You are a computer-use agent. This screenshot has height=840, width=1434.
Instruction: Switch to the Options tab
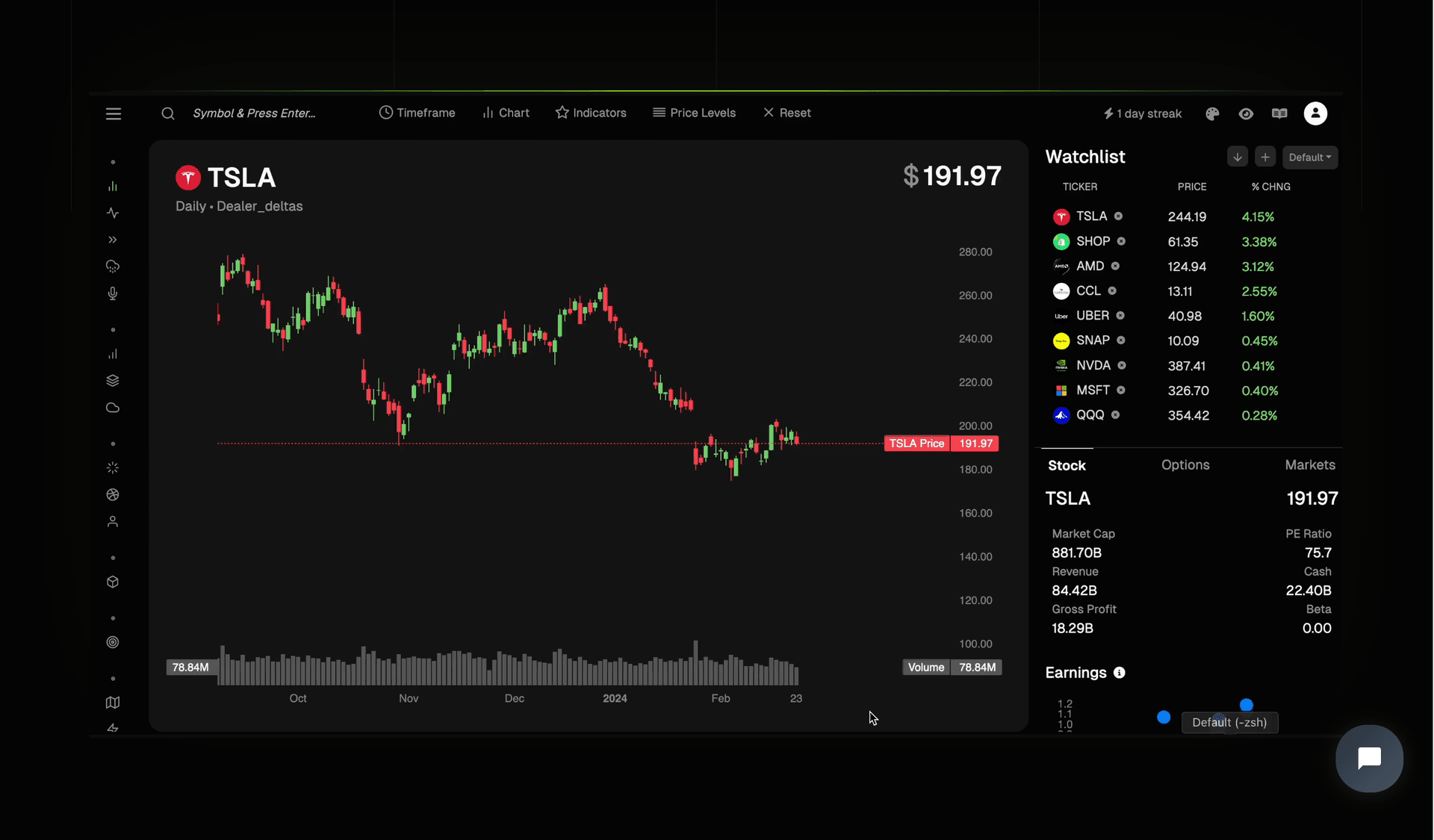click(x=1185, y=464)
